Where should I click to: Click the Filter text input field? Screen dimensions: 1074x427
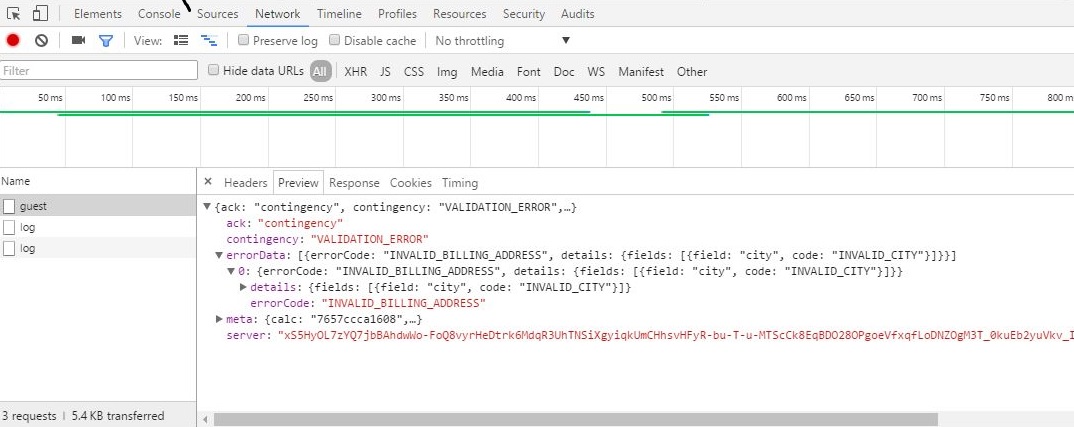tap(99, 71)
